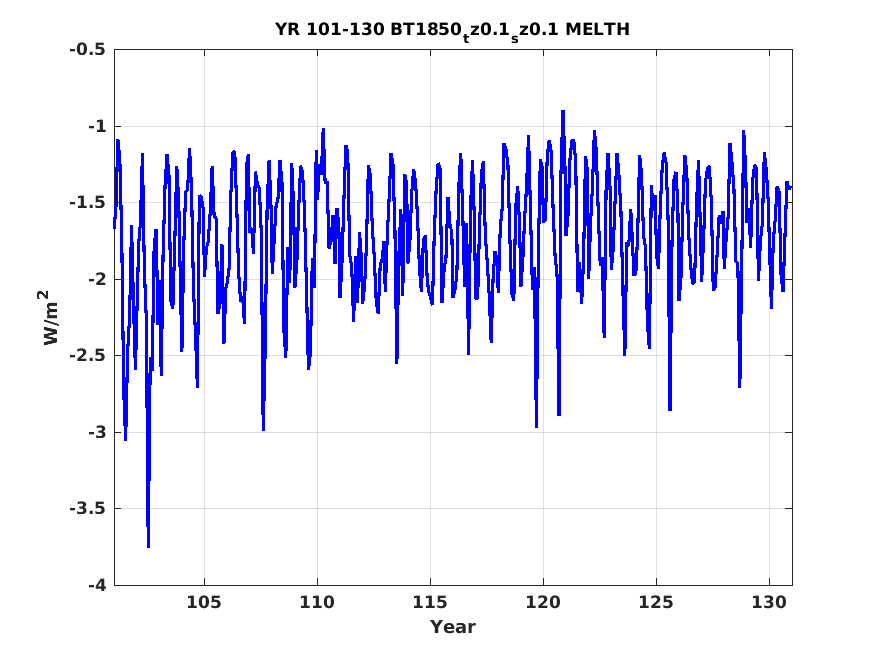Click the W/m² y-axis label
The image size is (875, 656).
pos(50,317)
